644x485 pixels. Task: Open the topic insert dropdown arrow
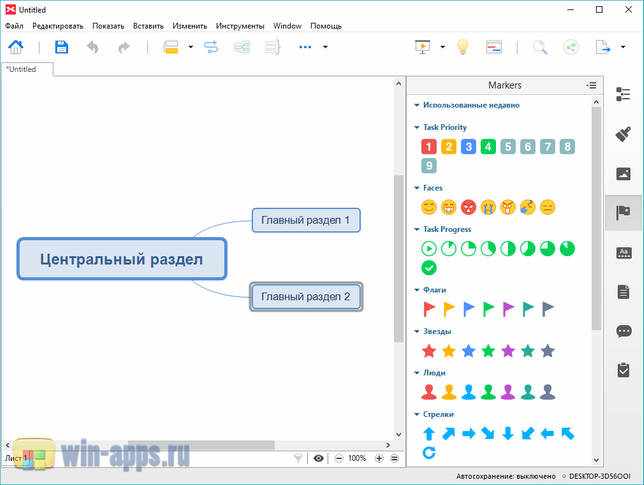[x=191, y=47]
